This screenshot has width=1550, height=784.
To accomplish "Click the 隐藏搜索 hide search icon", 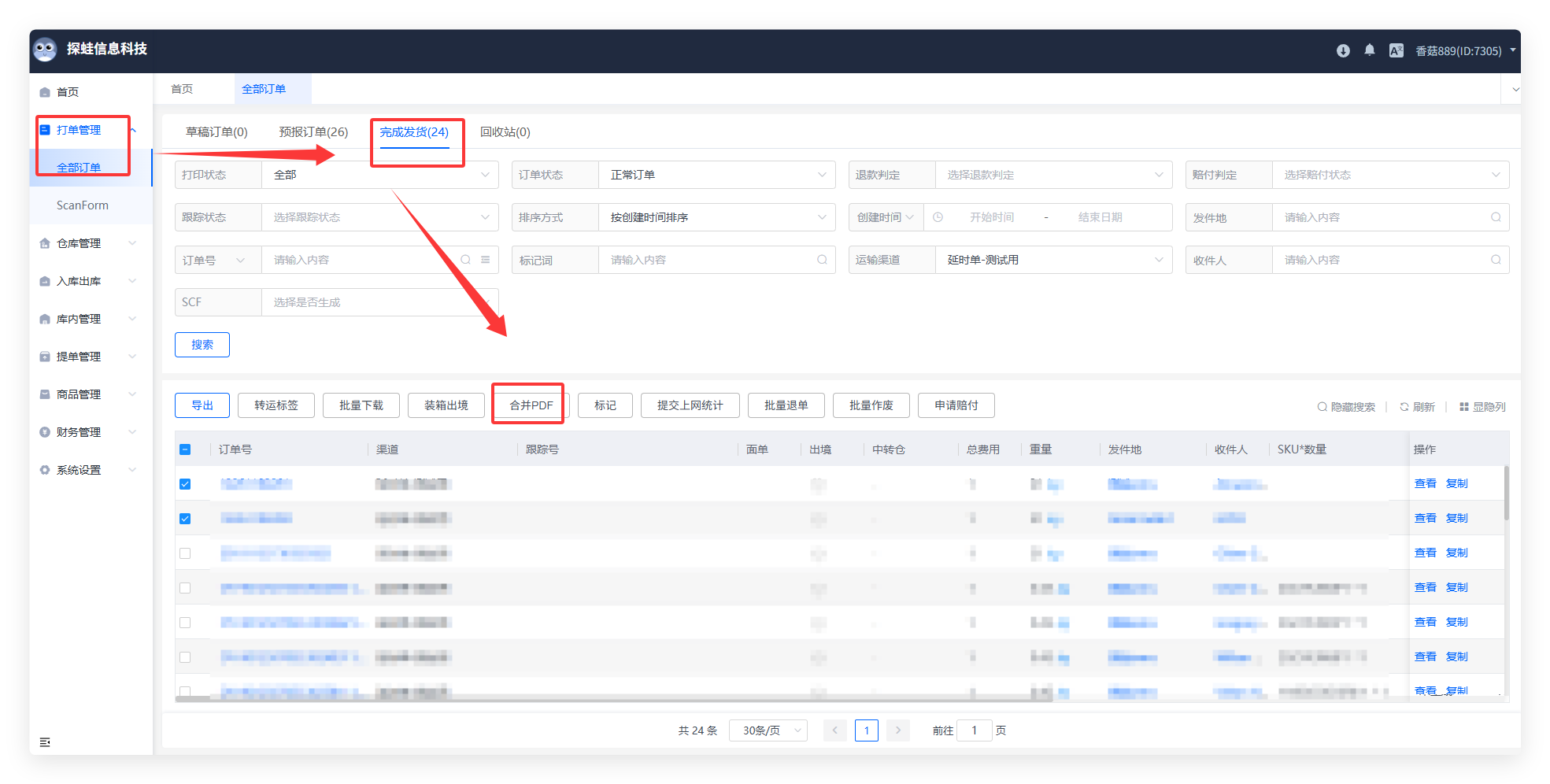I will pos(1322,407).
